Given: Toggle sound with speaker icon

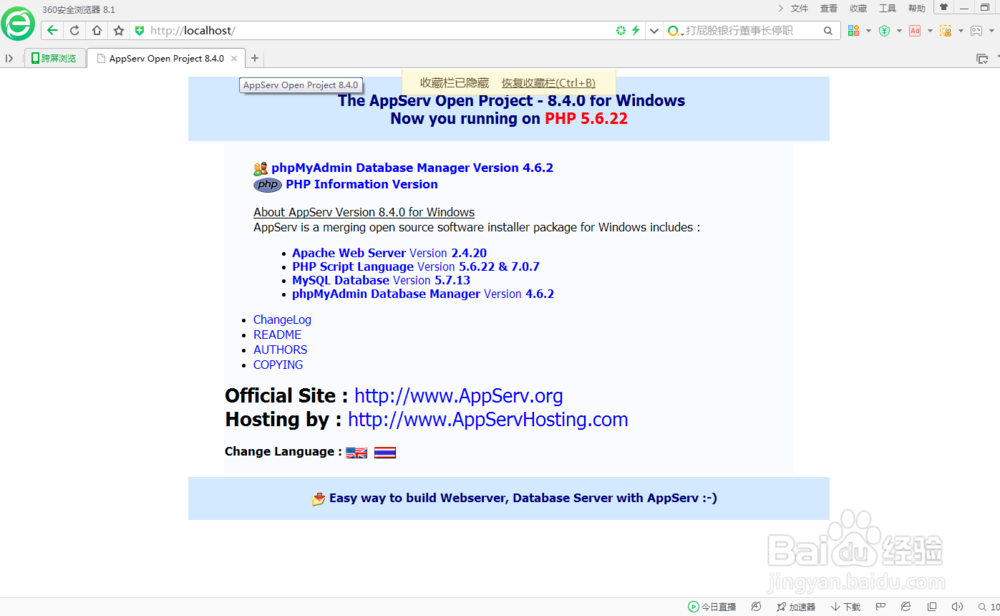Looking at the screenshot, I should pos(957,606).
